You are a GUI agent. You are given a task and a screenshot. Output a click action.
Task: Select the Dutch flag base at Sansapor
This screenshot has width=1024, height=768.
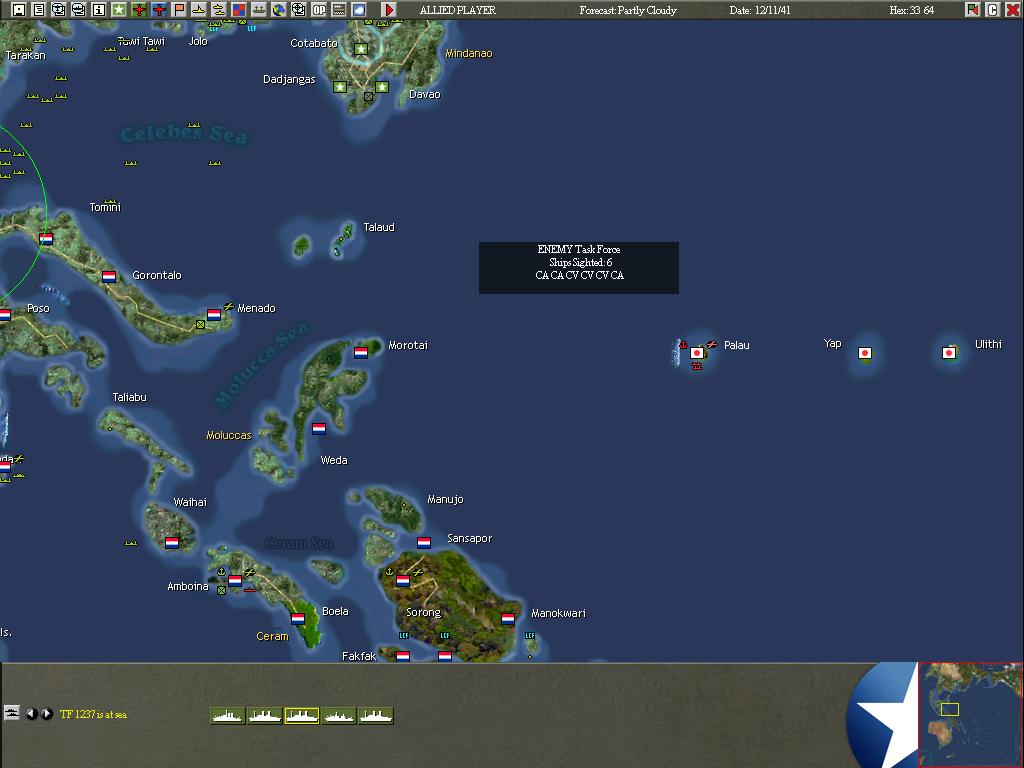[424, 542]
